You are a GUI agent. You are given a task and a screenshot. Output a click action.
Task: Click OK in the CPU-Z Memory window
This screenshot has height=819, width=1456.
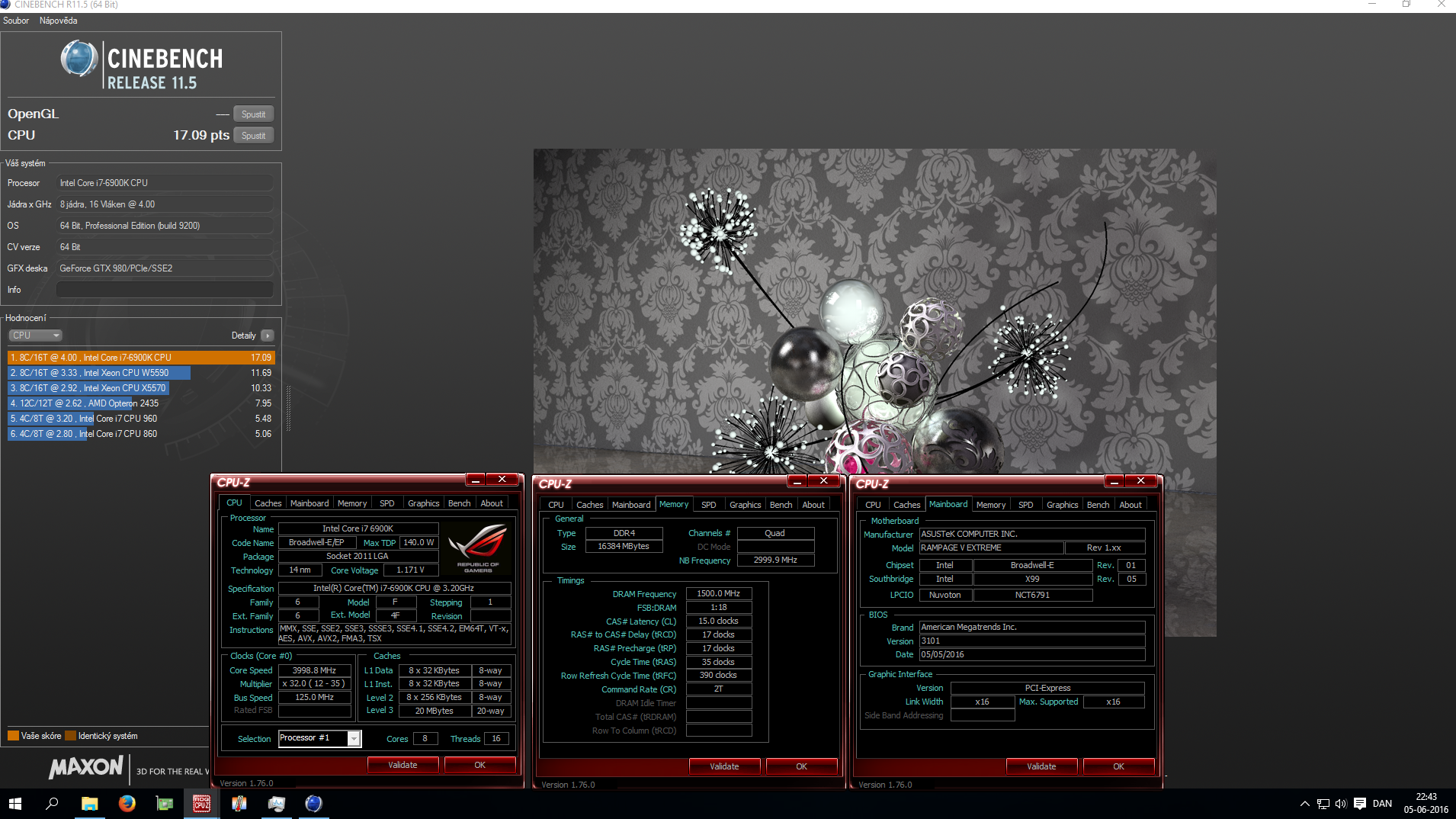[802, 766]
